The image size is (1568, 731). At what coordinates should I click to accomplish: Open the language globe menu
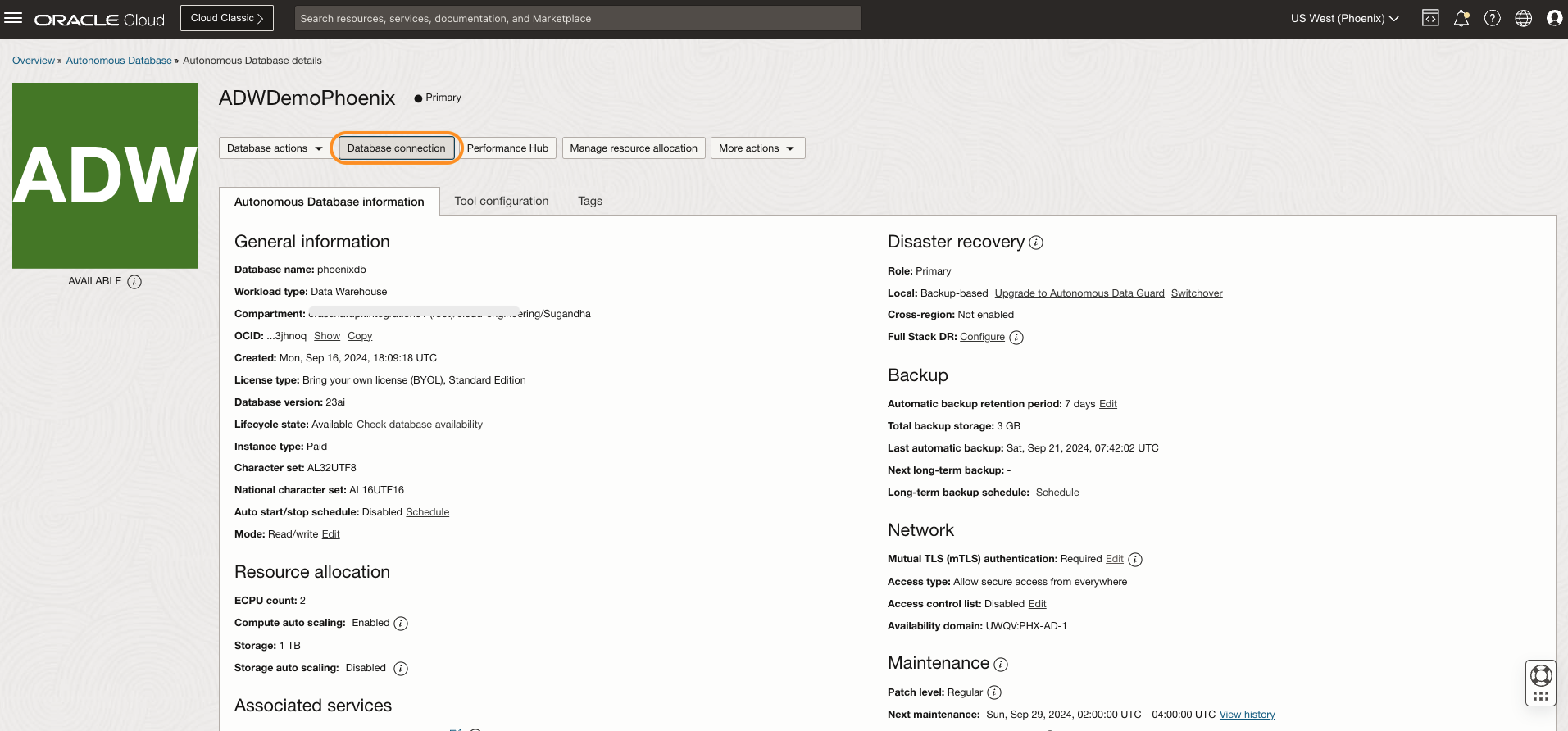(1524, 18)
